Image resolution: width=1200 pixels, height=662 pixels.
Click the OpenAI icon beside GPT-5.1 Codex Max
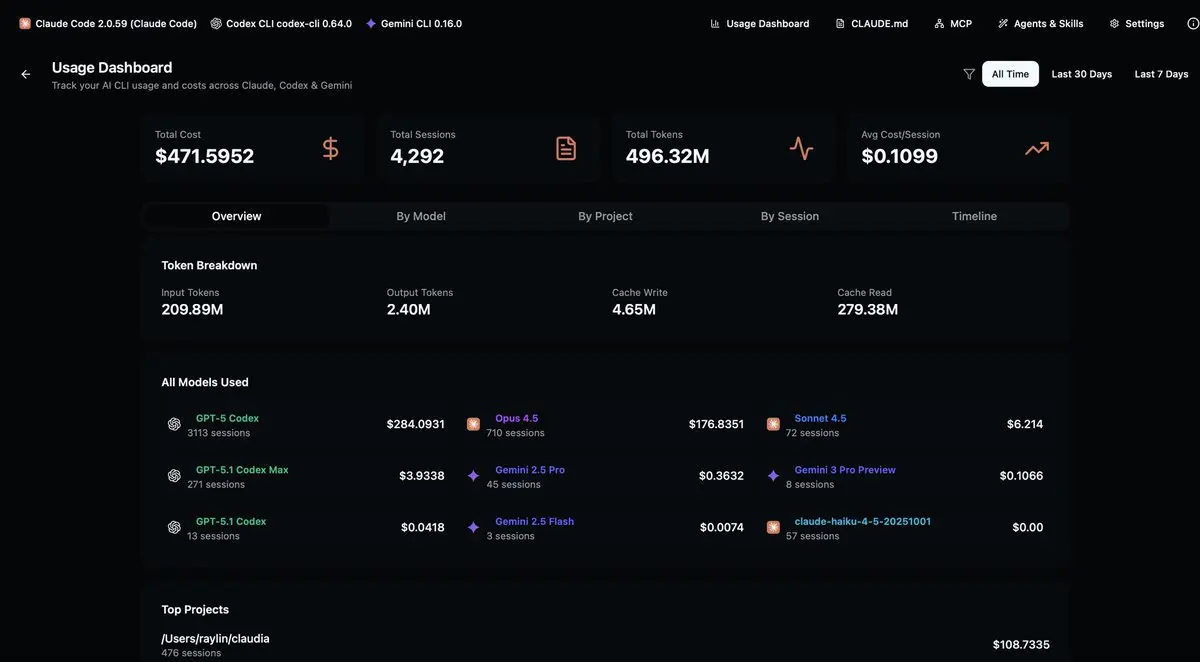pyautogui.click(x=174, y=476)
